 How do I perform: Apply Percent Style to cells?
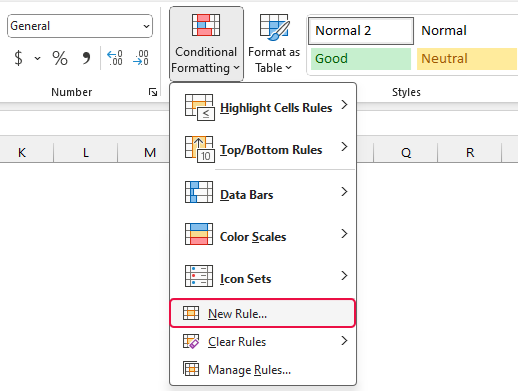[60, 58]
